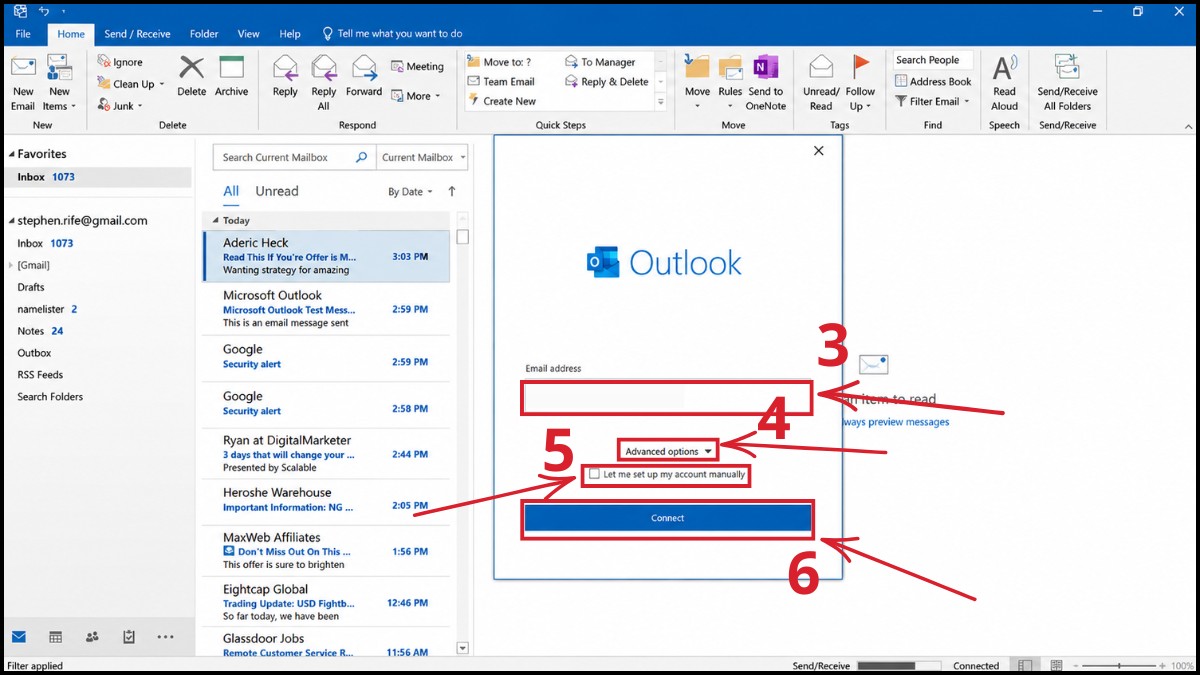The height and width of the screenshot is (675, 1200).
Task: Choose the Team Email quick step
Action: point(500,82)
